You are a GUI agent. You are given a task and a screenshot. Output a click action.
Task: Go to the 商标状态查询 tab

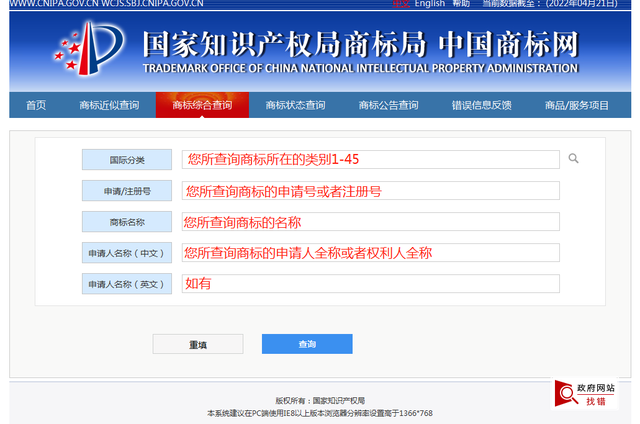coord(296,105)
